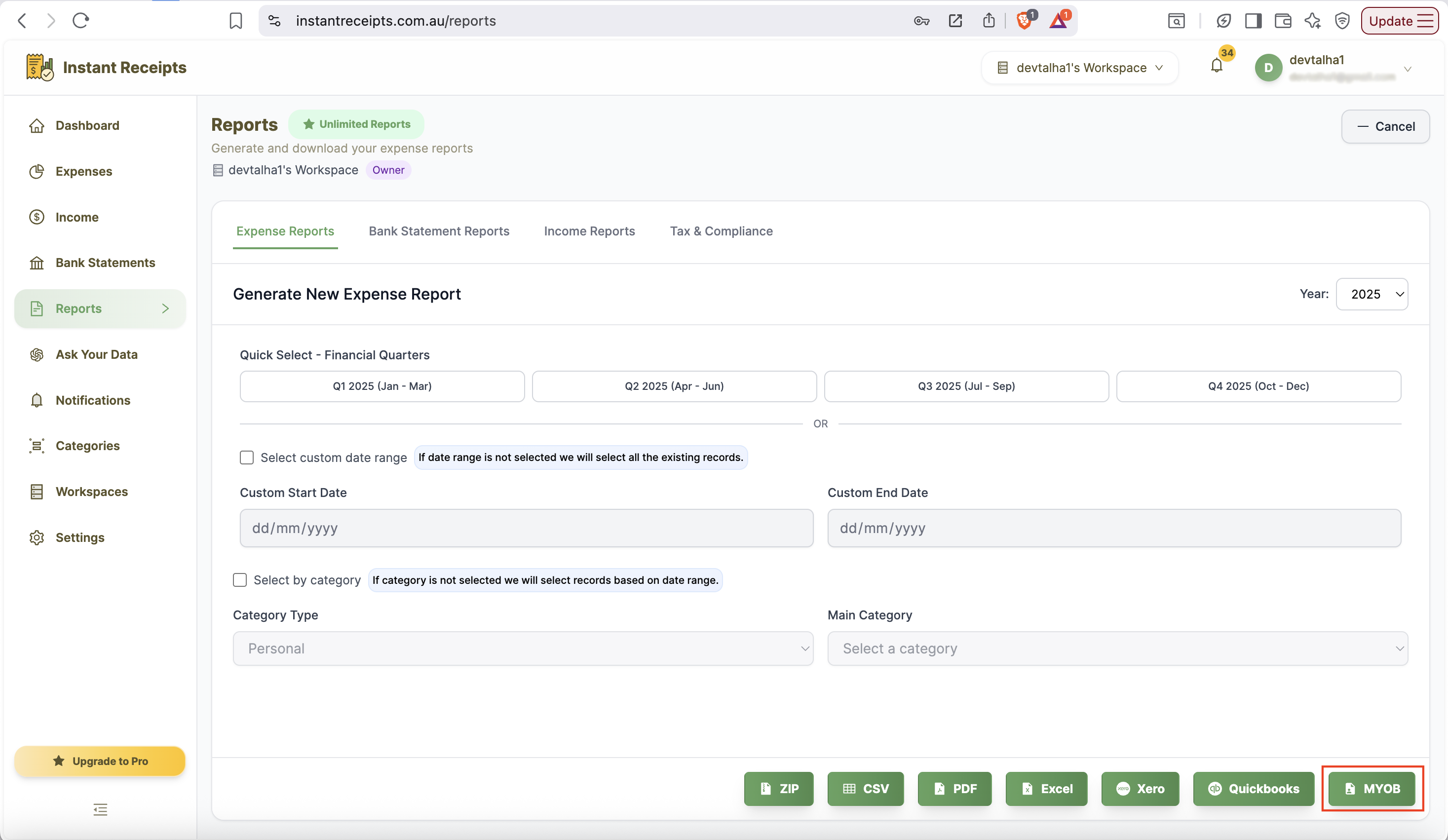Open Main Category select dropdown
1448x840 pixels.
(1118, 649)
